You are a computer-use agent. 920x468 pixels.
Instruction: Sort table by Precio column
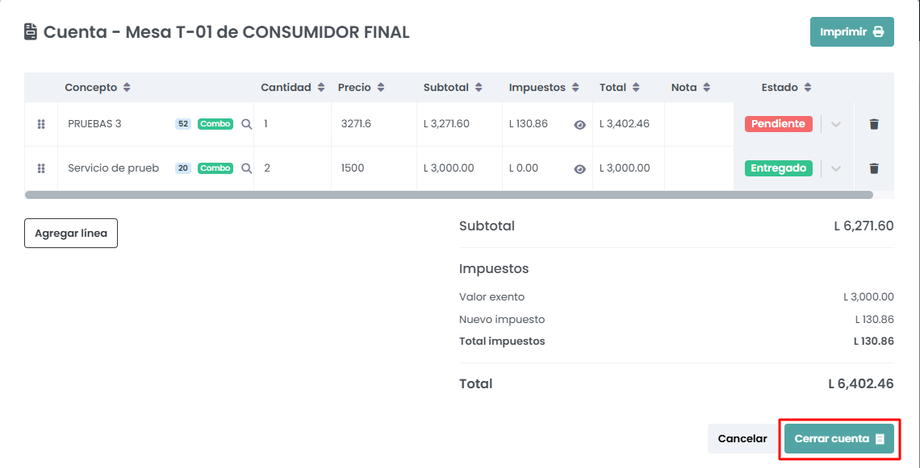pyautogui.click(x=361, y=88)
